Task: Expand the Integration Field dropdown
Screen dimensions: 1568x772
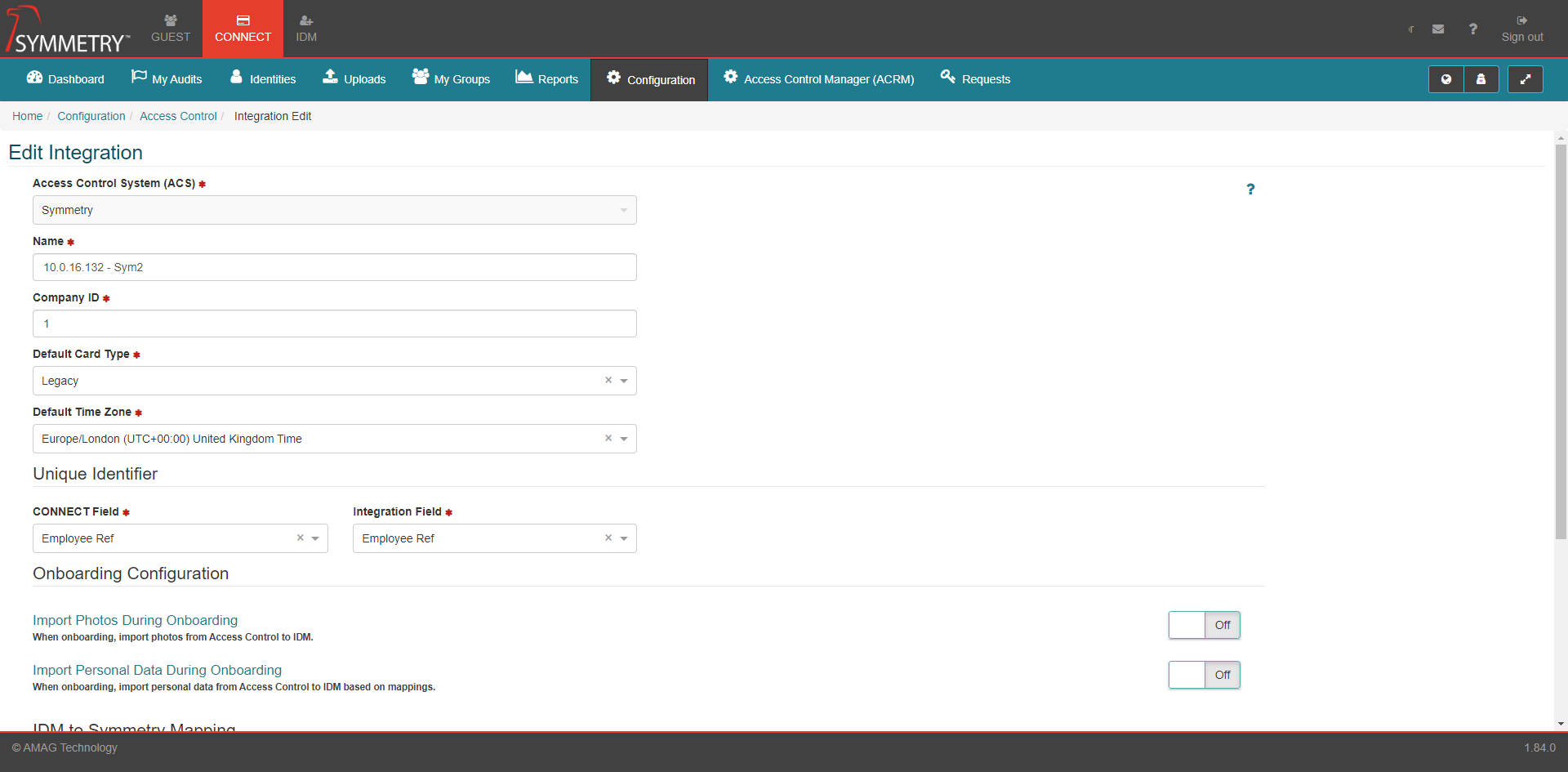Action: [x=624, y=538]
